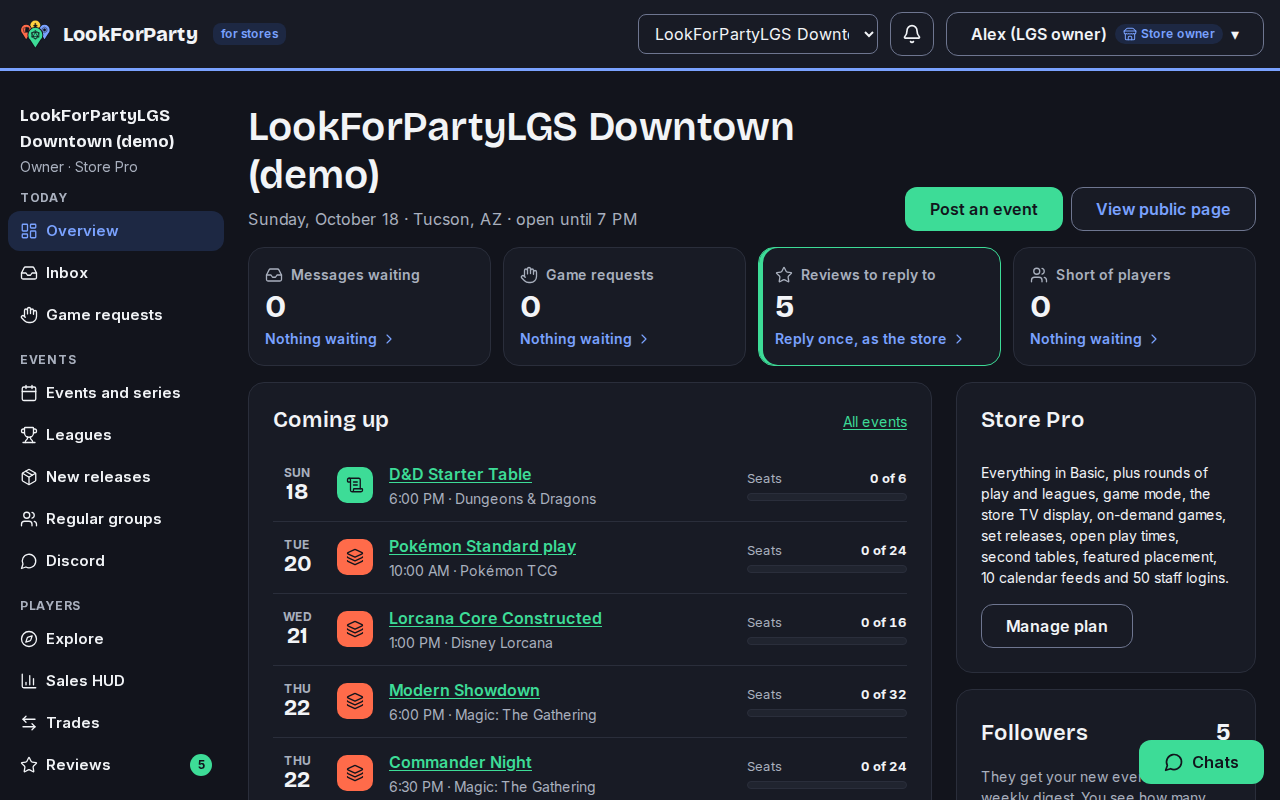Click the Commander Night card icon

pyautogui.click(x=355, y=773)
